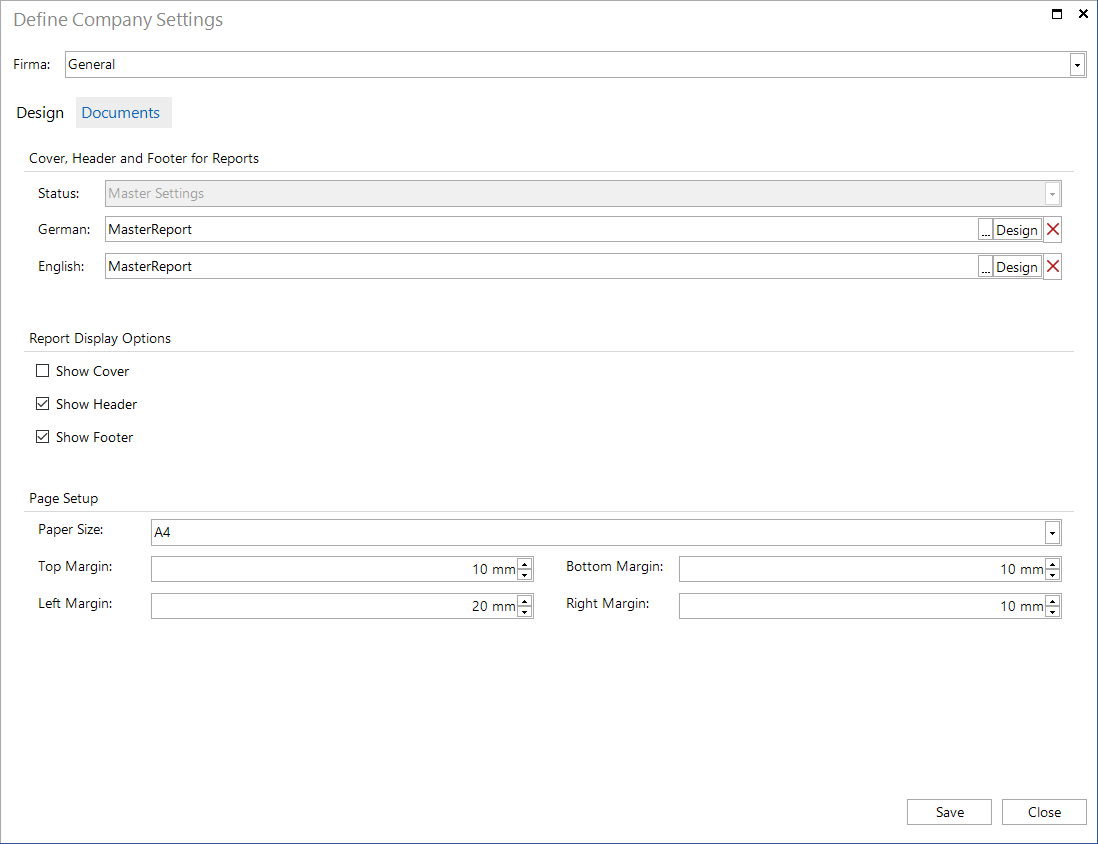Browse for the English report file
This screenshot has width=1098, height=844.
point(985,266)
